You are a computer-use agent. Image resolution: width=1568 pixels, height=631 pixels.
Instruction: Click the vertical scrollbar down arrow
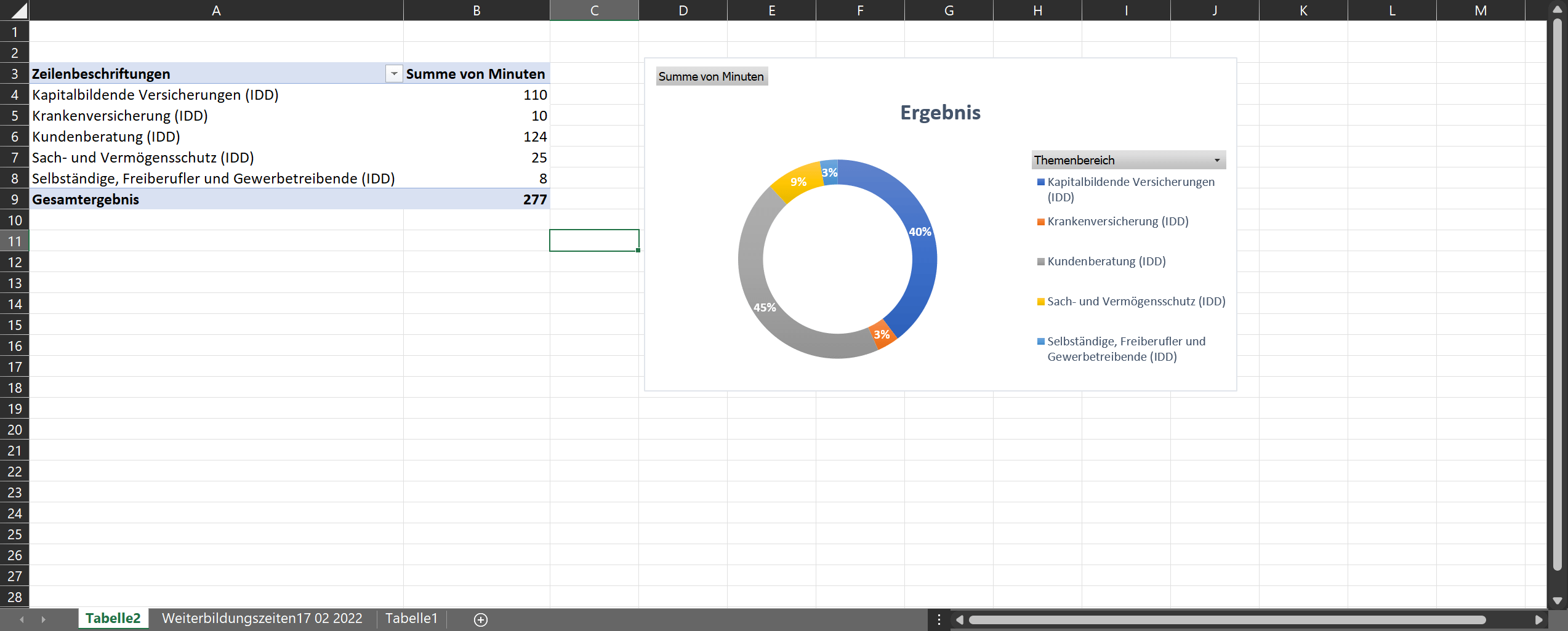coord(1557,601)
